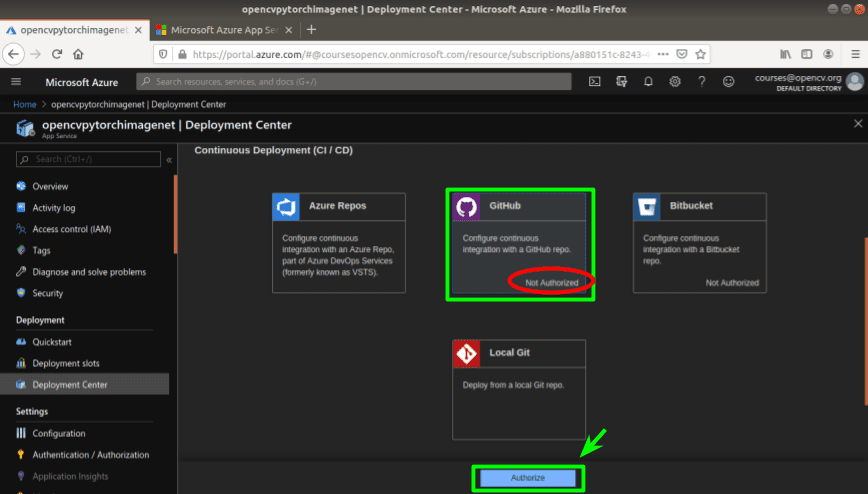The image size is (868, 494).
Task: Click the main panel vertical scrollbar
Action: pyautogui.click(x=866, y=321)
